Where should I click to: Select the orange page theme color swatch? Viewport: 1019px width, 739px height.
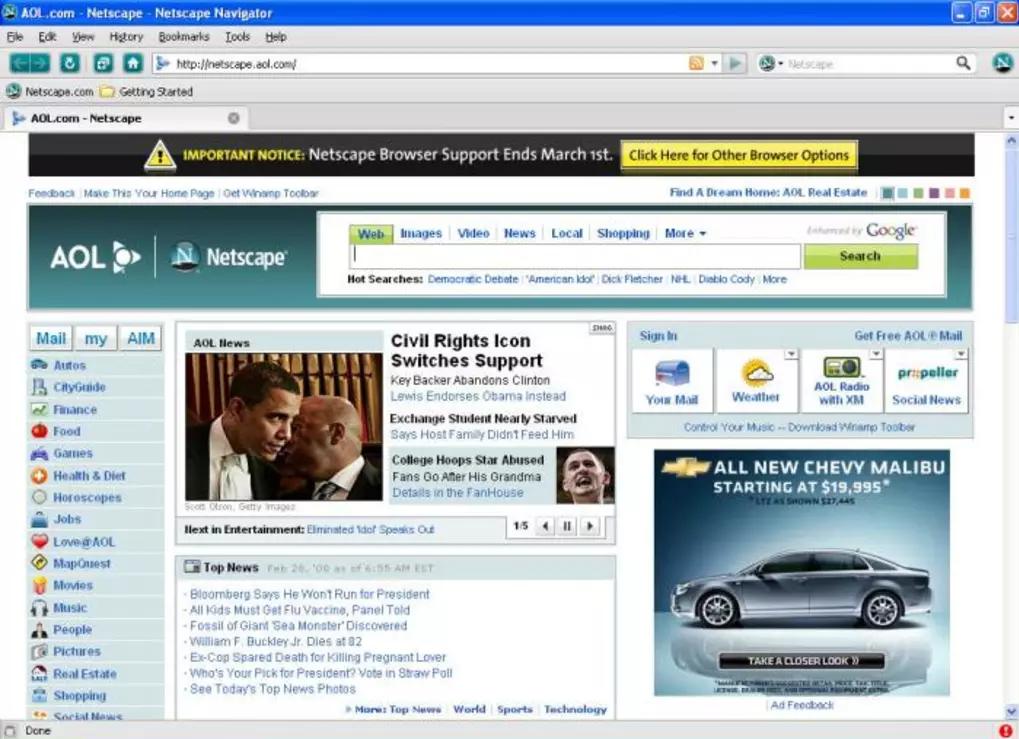tap(964, 193)
